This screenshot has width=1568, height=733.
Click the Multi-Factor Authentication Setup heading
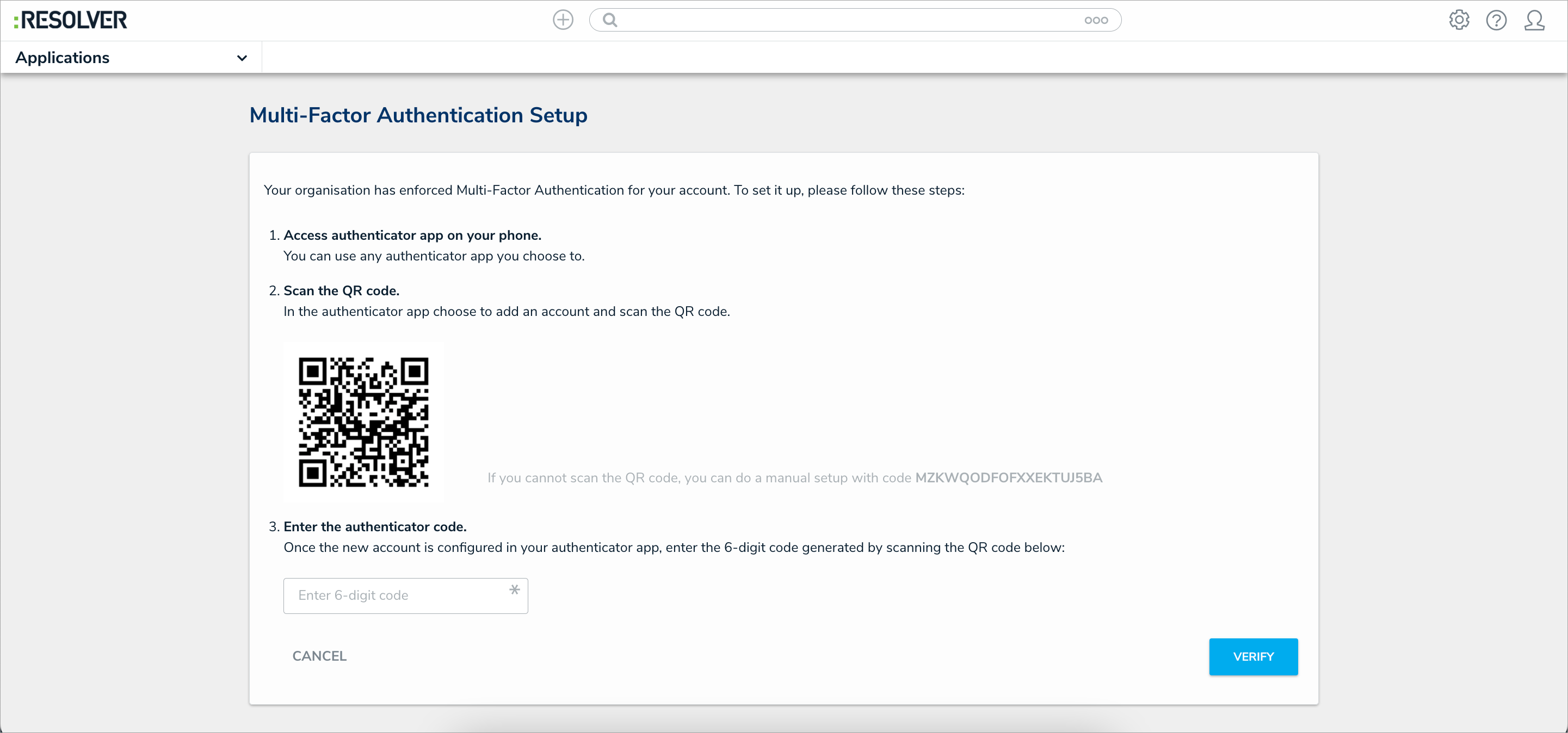(417, 115)
